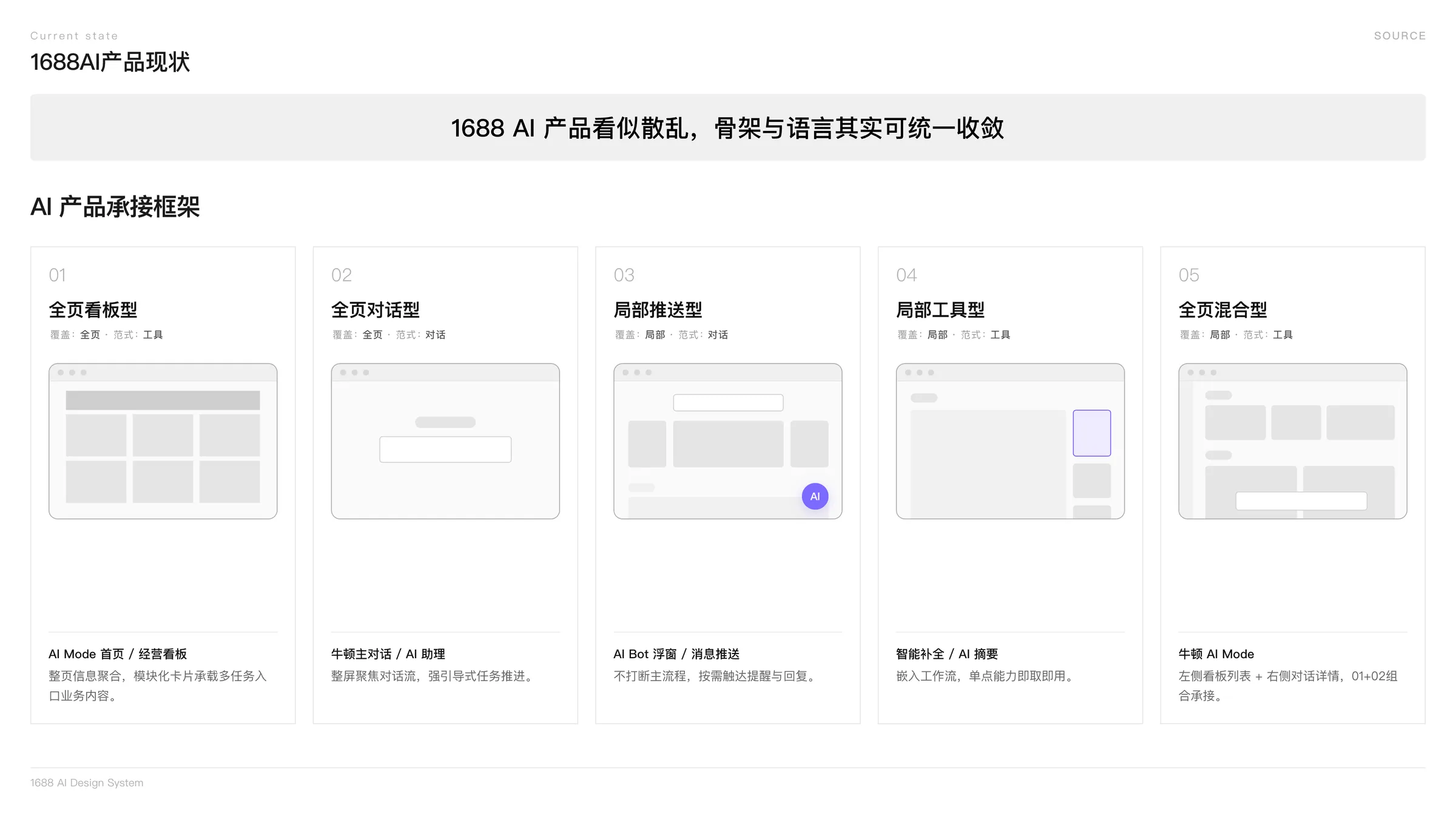Click the Current state label
Screen dimensions: 1456x819
pyautogui.click(x=74, y=36)
